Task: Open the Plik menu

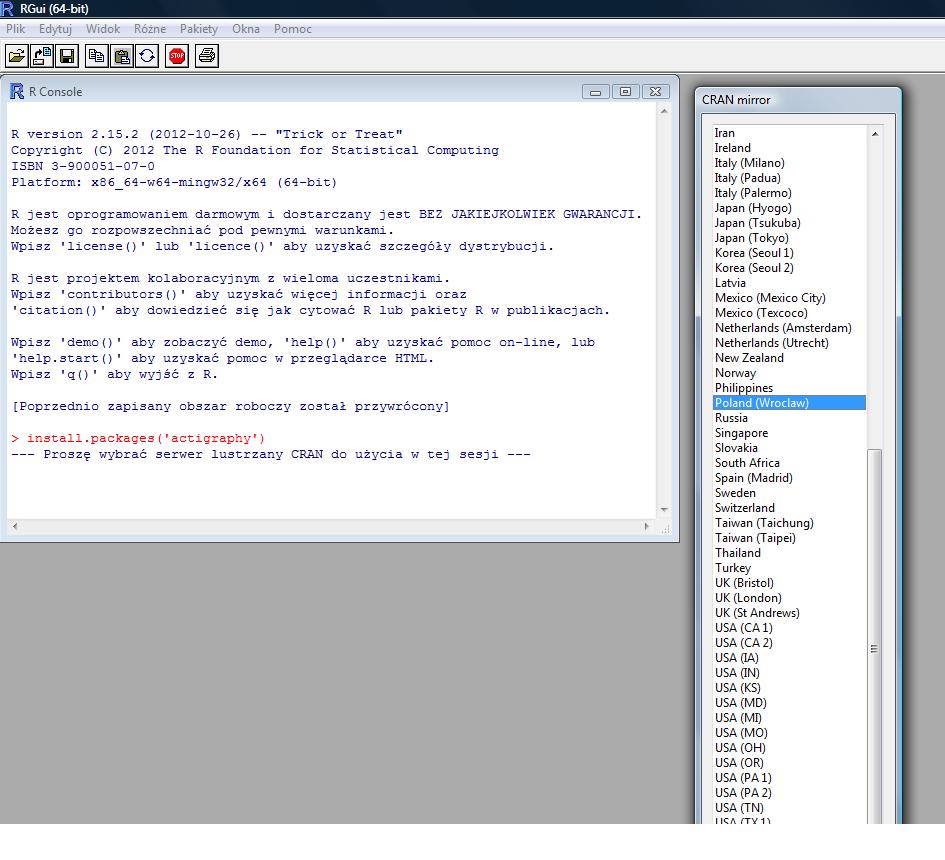Action: point(16,29)
